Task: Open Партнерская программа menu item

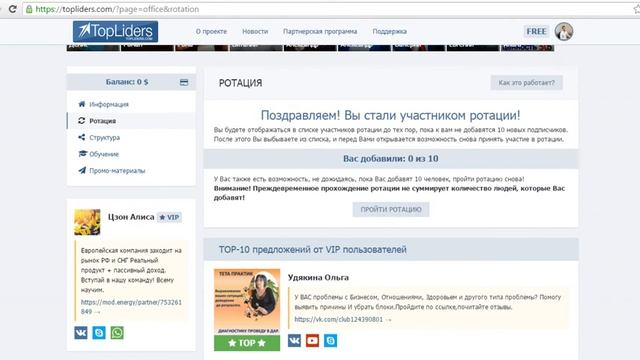Action: tap(320, 31)
